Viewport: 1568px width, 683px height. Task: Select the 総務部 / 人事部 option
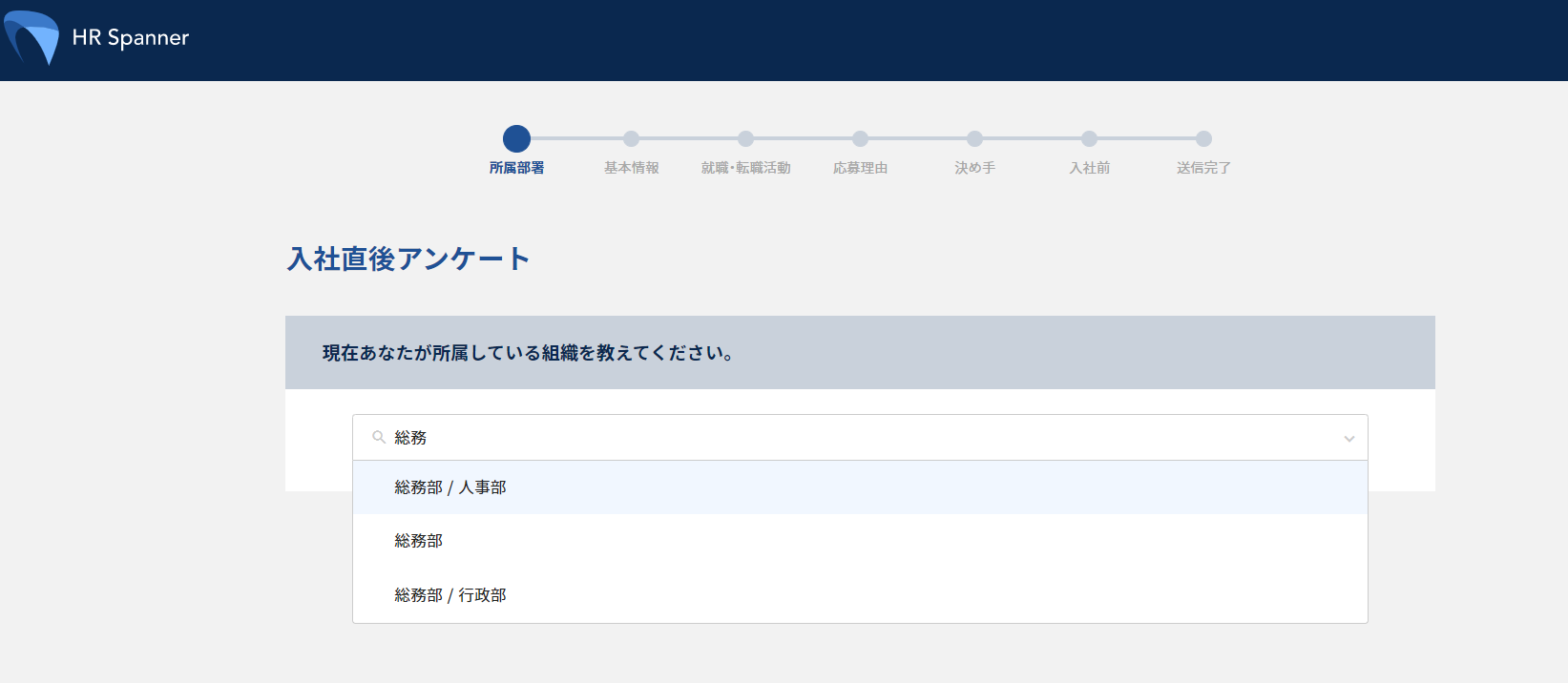pos(450,487)
